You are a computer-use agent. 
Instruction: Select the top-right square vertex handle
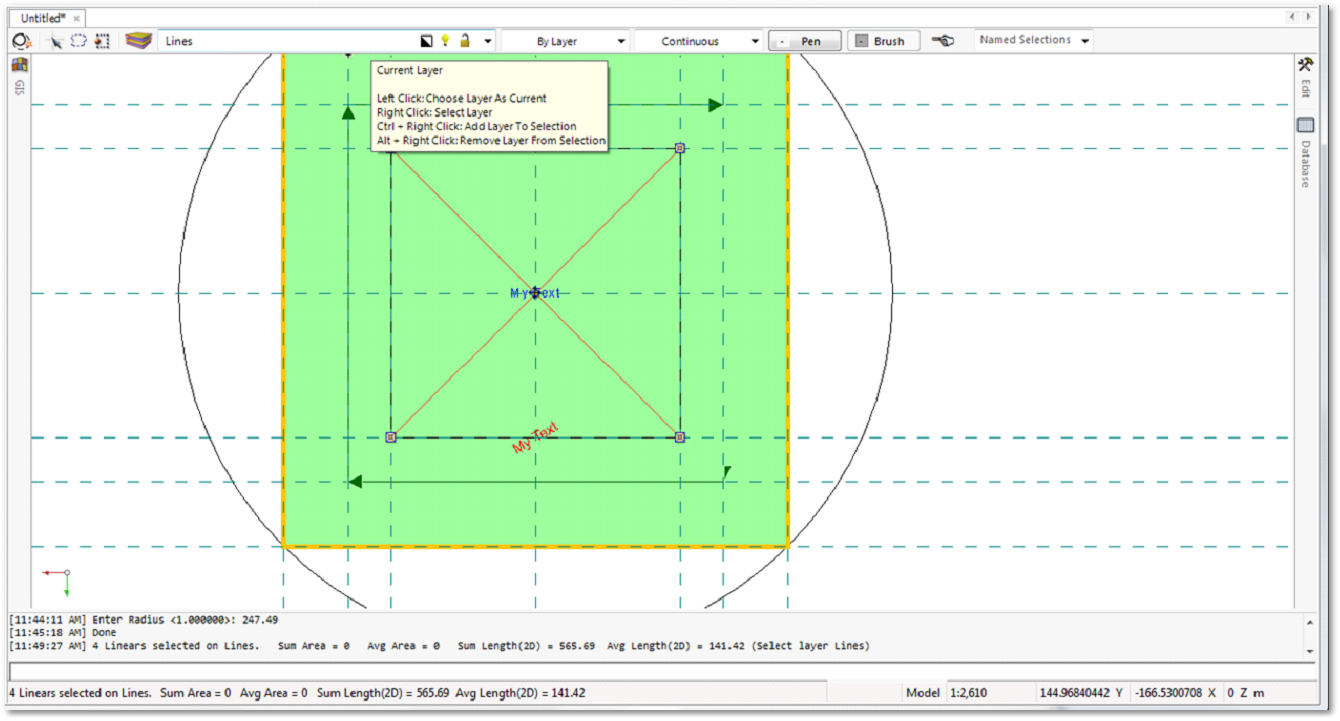[x=680, y=148]
